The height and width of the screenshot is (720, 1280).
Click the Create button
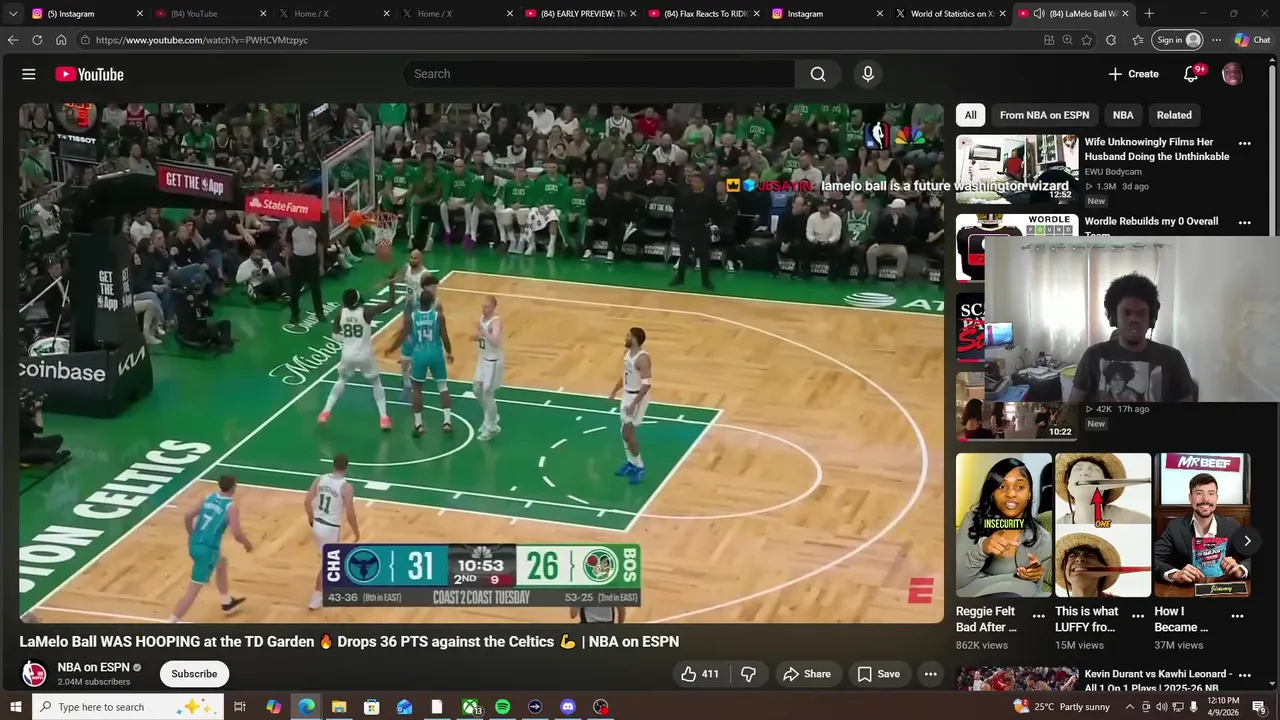click(x=1133, y=74)
